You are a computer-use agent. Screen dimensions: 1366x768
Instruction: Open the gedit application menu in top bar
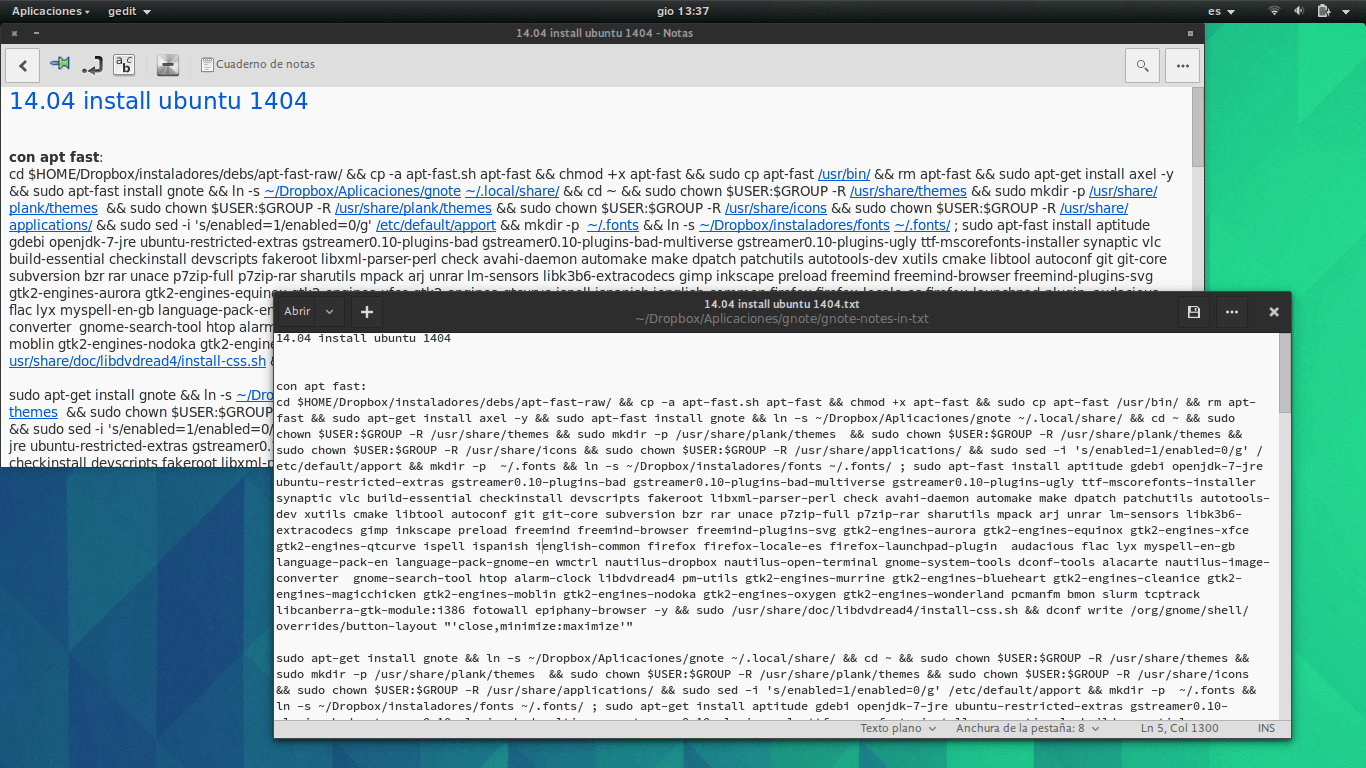tap(129, 11)
